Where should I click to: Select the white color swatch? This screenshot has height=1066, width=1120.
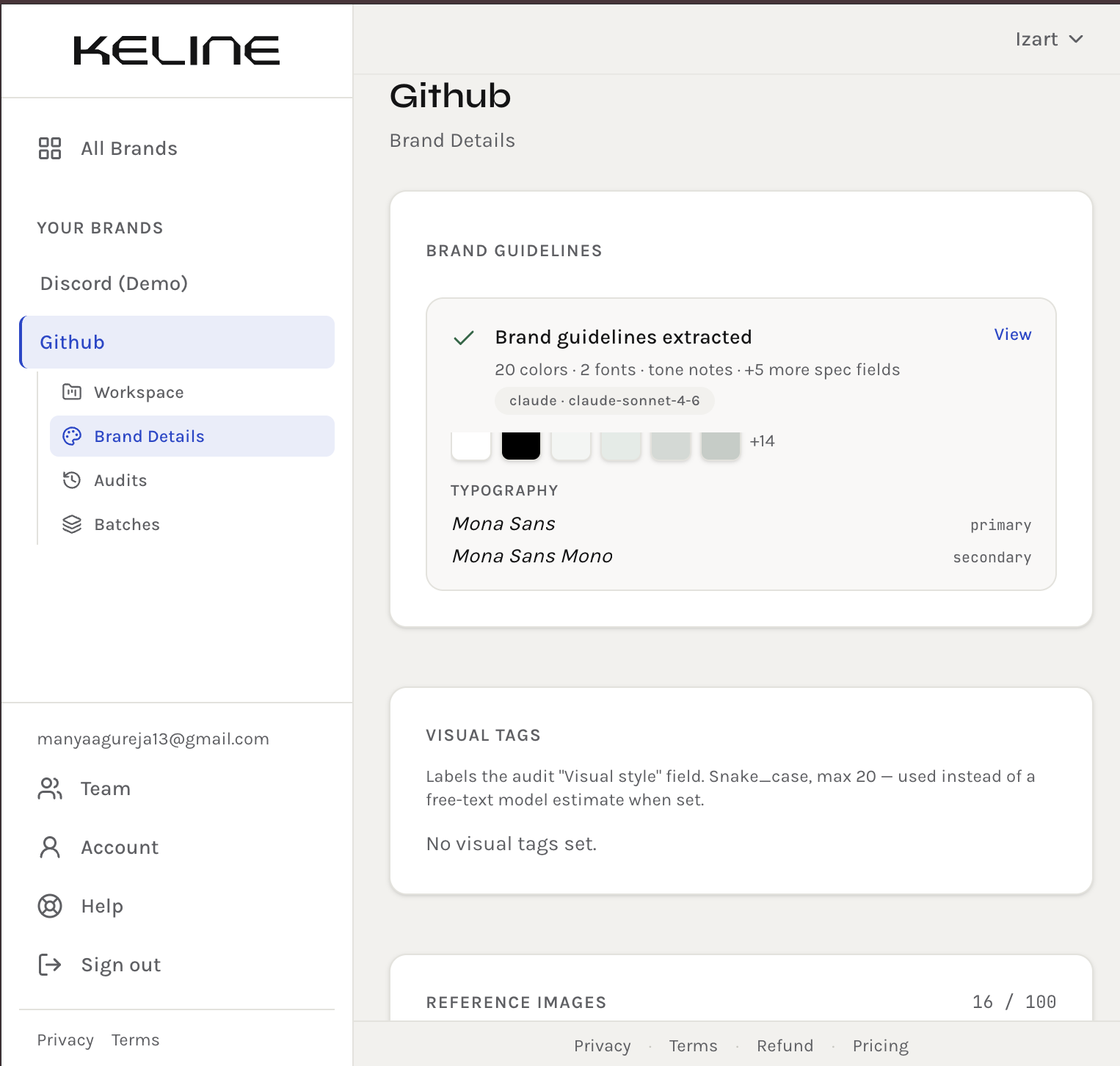471,446
